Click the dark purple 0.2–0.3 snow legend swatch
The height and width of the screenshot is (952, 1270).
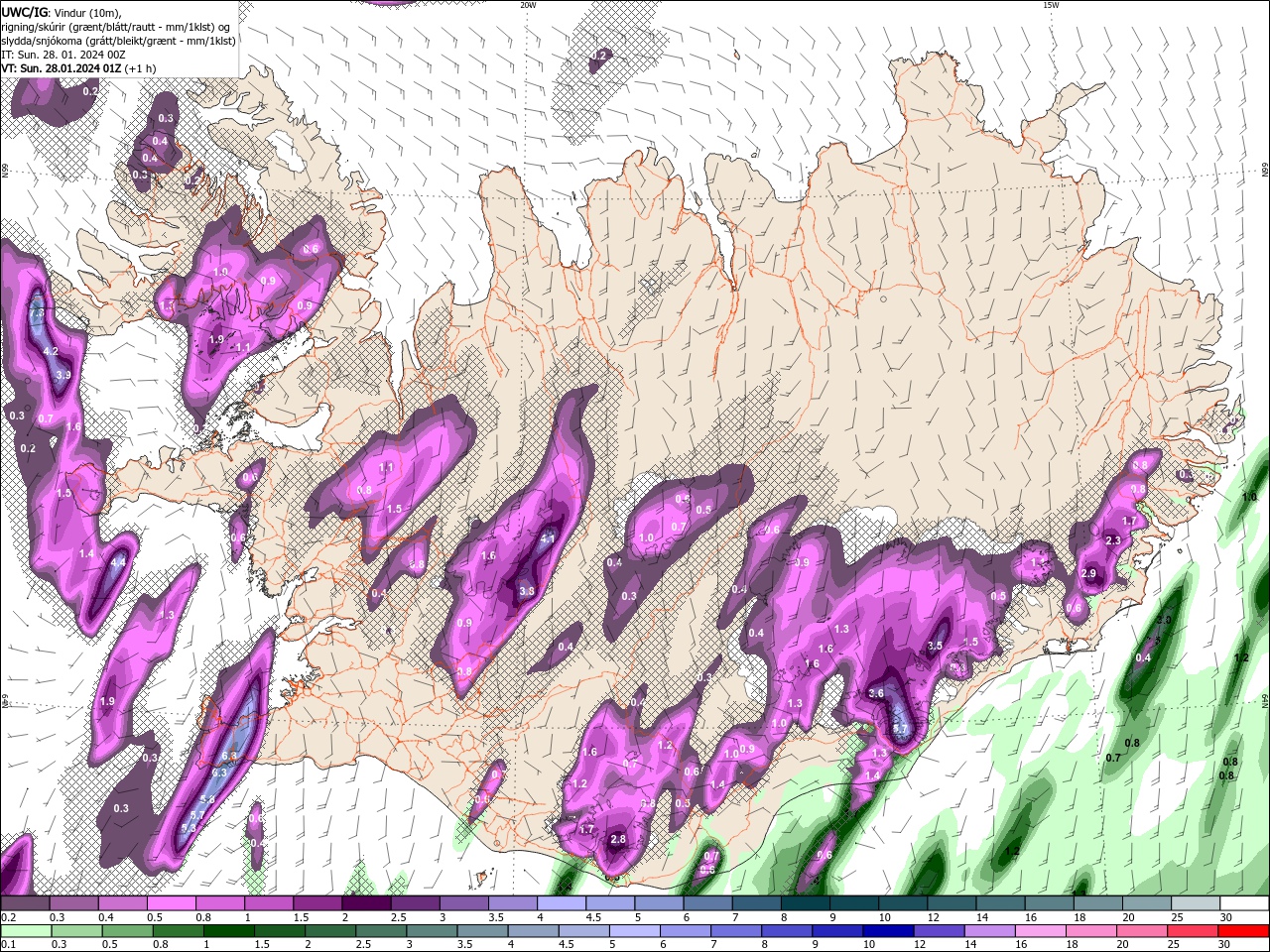(x=26, y=903)
